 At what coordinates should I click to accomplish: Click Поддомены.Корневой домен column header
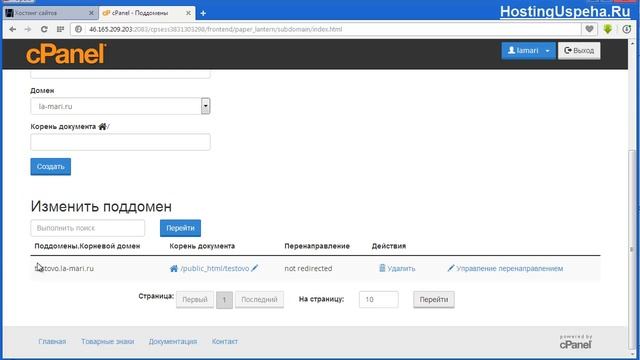tap(87, 246)
